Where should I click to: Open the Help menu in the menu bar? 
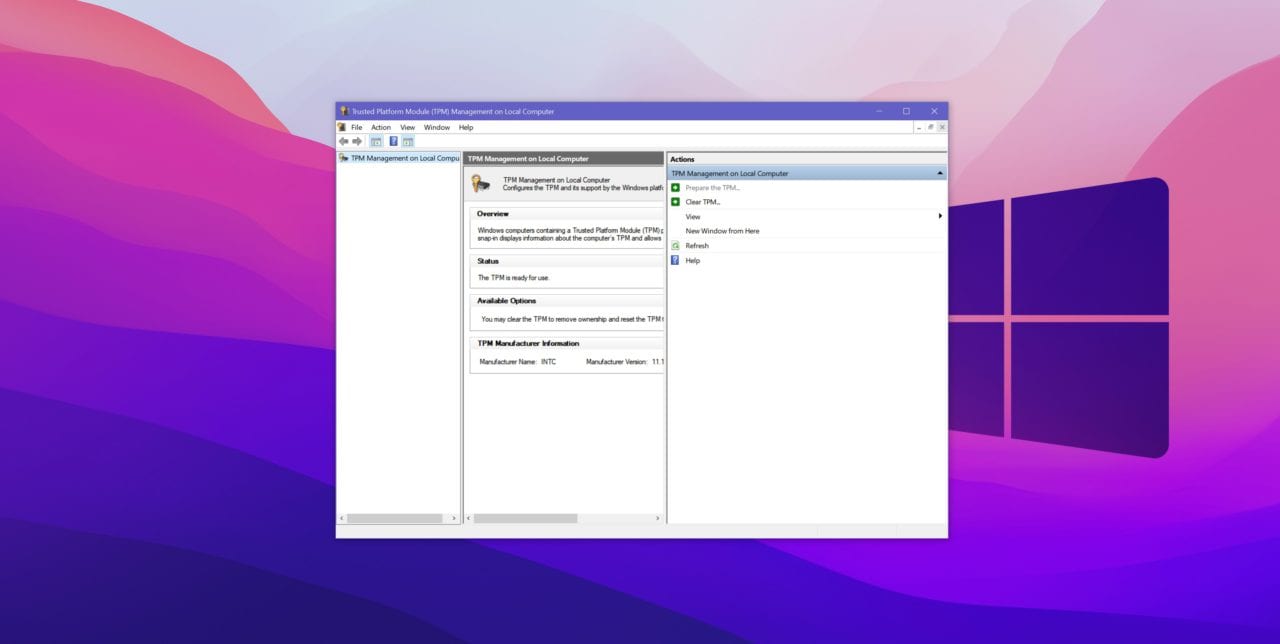tap(466, 127)
